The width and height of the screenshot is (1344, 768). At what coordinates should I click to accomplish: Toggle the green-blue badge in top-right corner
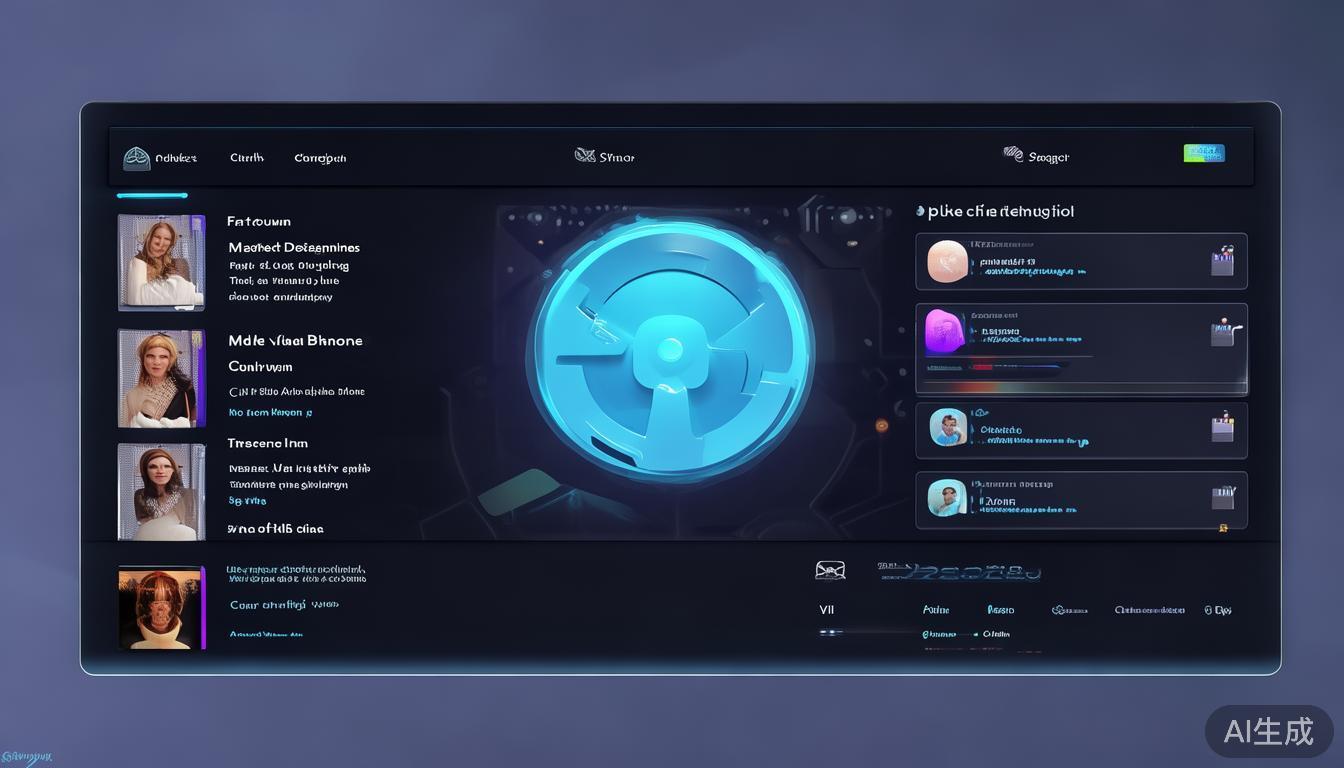point(1204,153)
